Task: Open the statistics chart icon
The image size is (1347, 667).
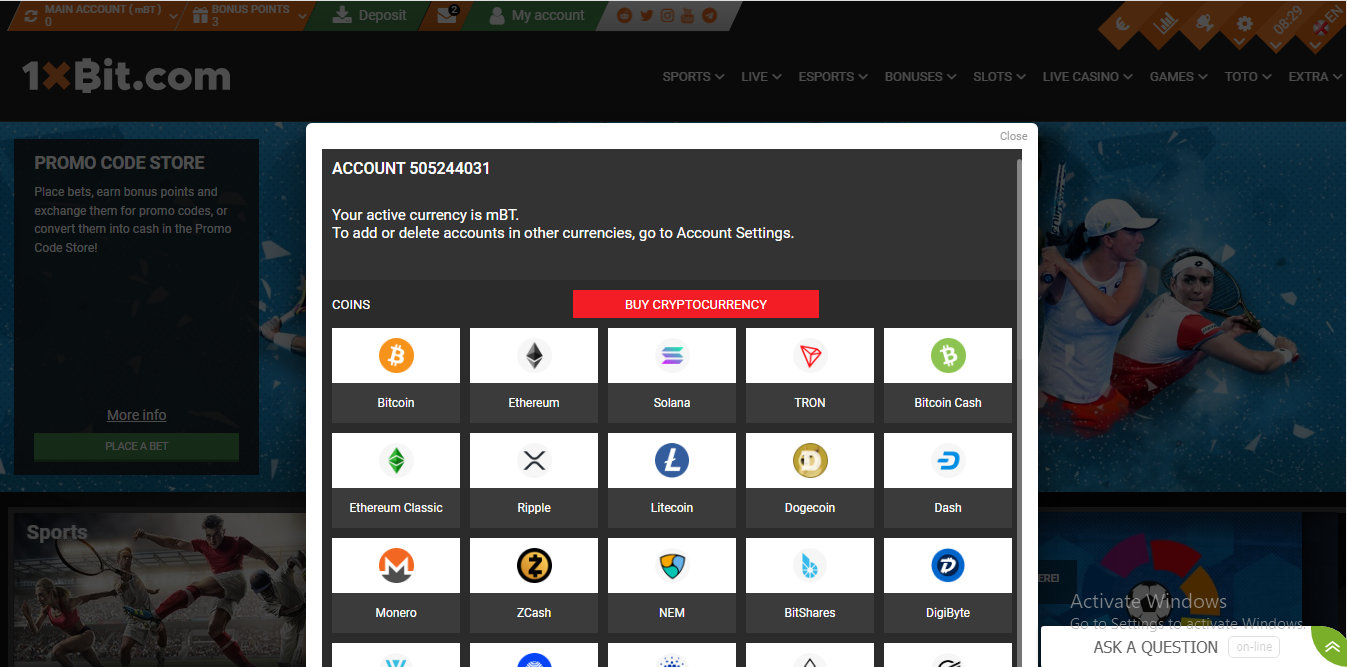Action: click(1164, 22)
